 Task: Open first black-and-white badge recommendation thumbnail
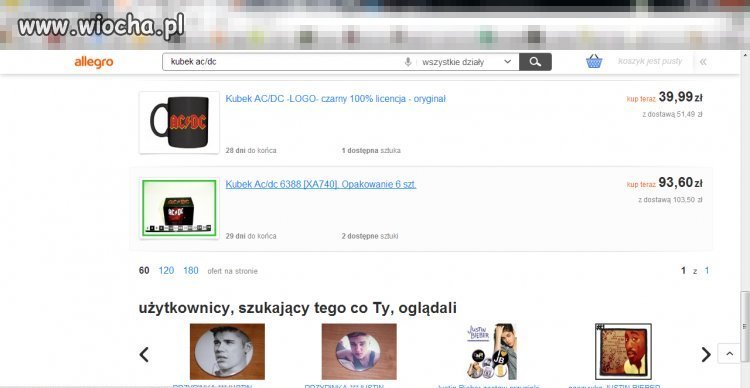point(227,351)
